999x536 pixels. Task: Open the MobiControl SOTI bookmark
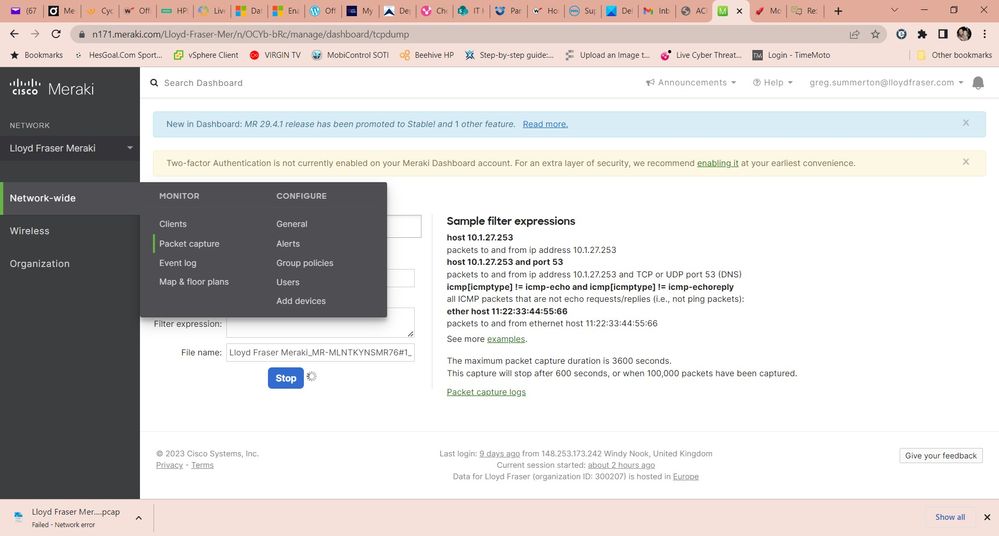point(350,55)
